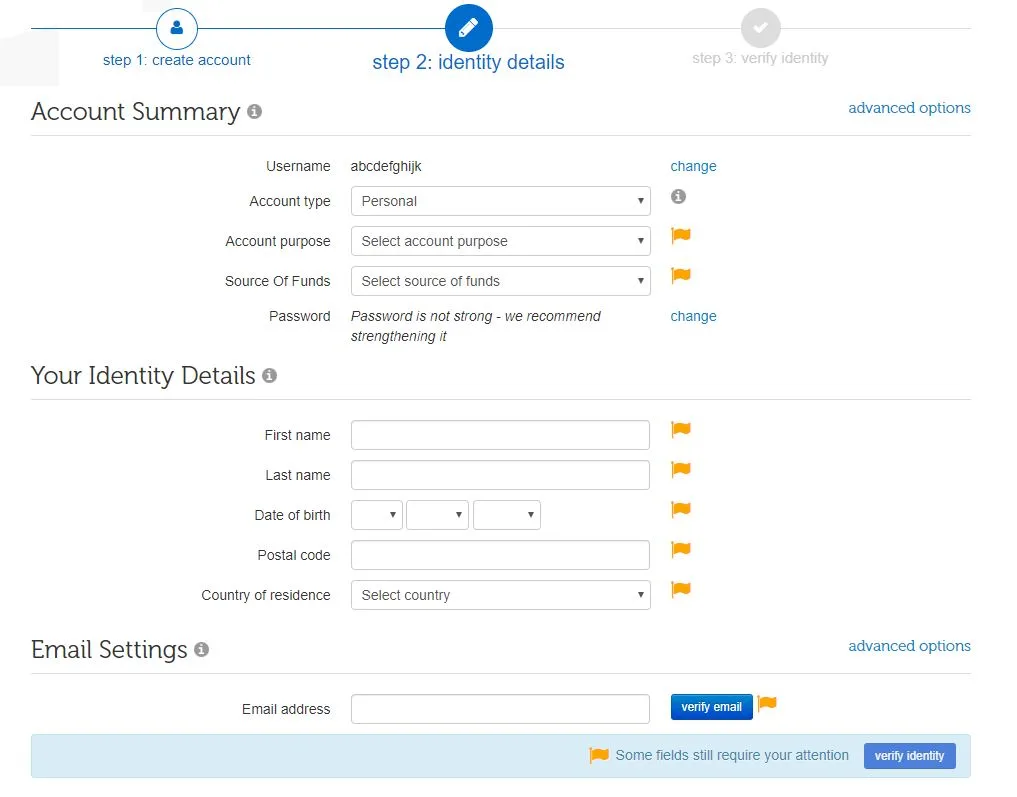Click the step 3 checkmark icon
Screen dimensions: 1017x797
coord(760,29)
